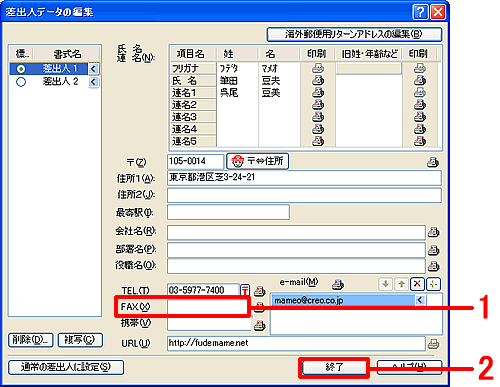The image size is (500, 387).
Task: Open arrow button beside 差出人 2
Action: (93, 82)
